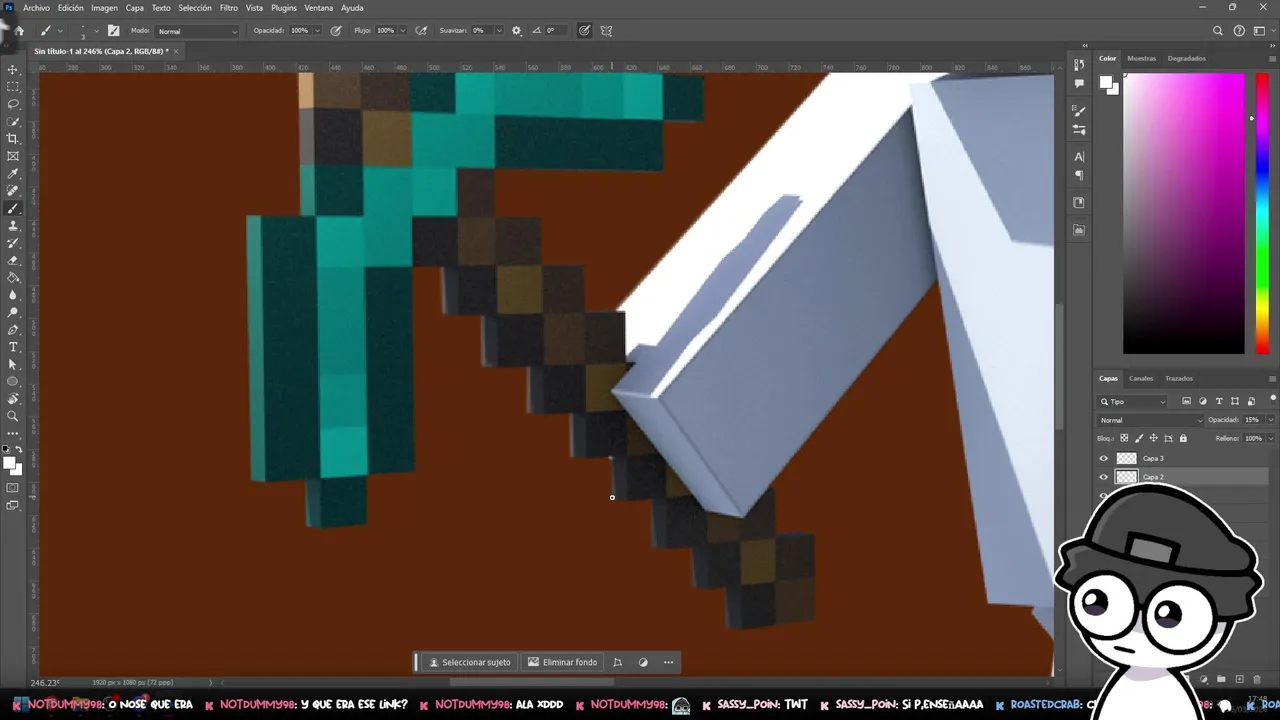The height and width of the screenshot is (720, 1280).
Task: Open layer filter Tipo dropdown
Action: click(x=1132, y=401)
